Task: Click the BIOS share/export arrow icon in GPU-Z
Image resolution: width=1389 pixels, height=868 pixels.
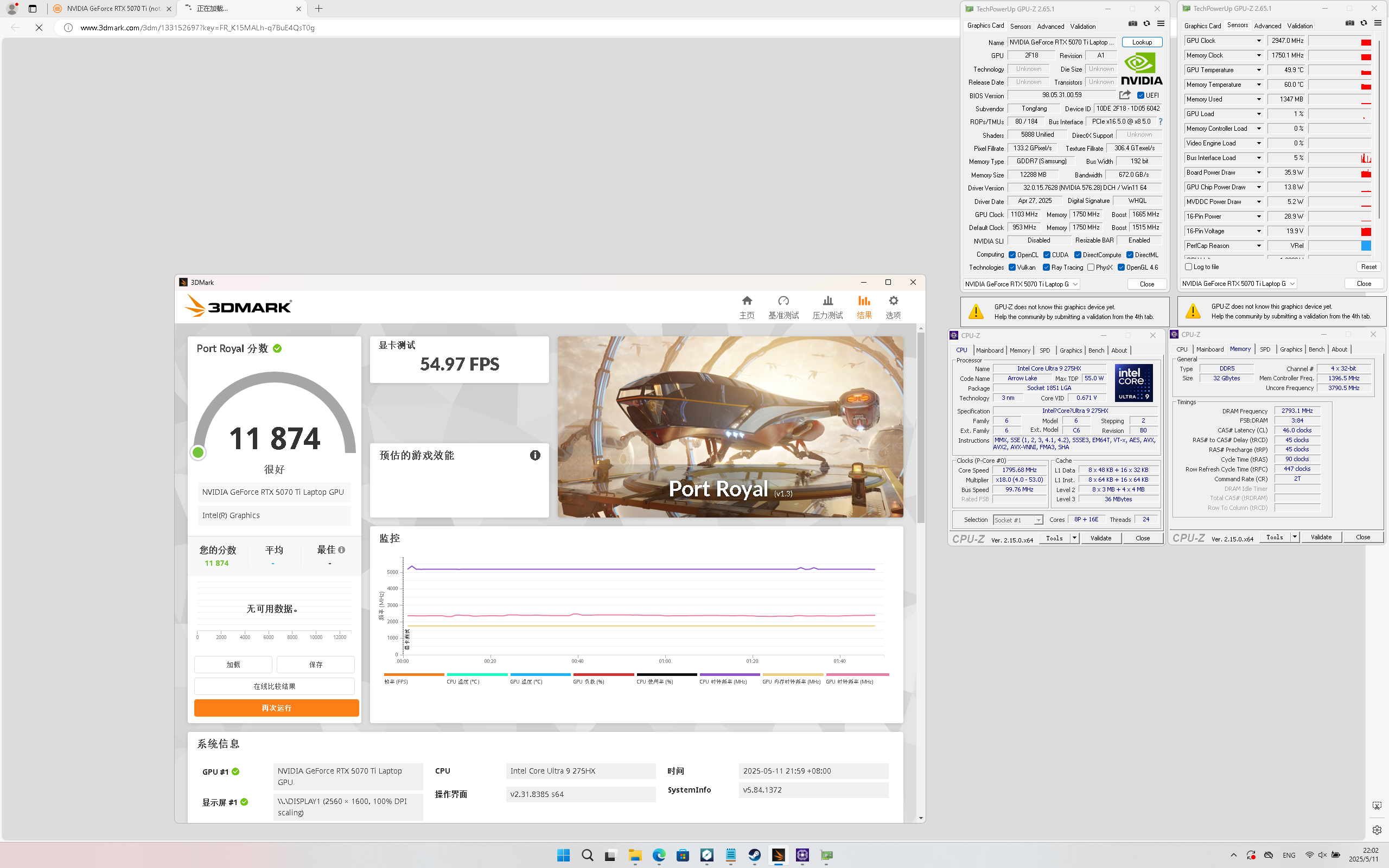Action: point(1125,95)
